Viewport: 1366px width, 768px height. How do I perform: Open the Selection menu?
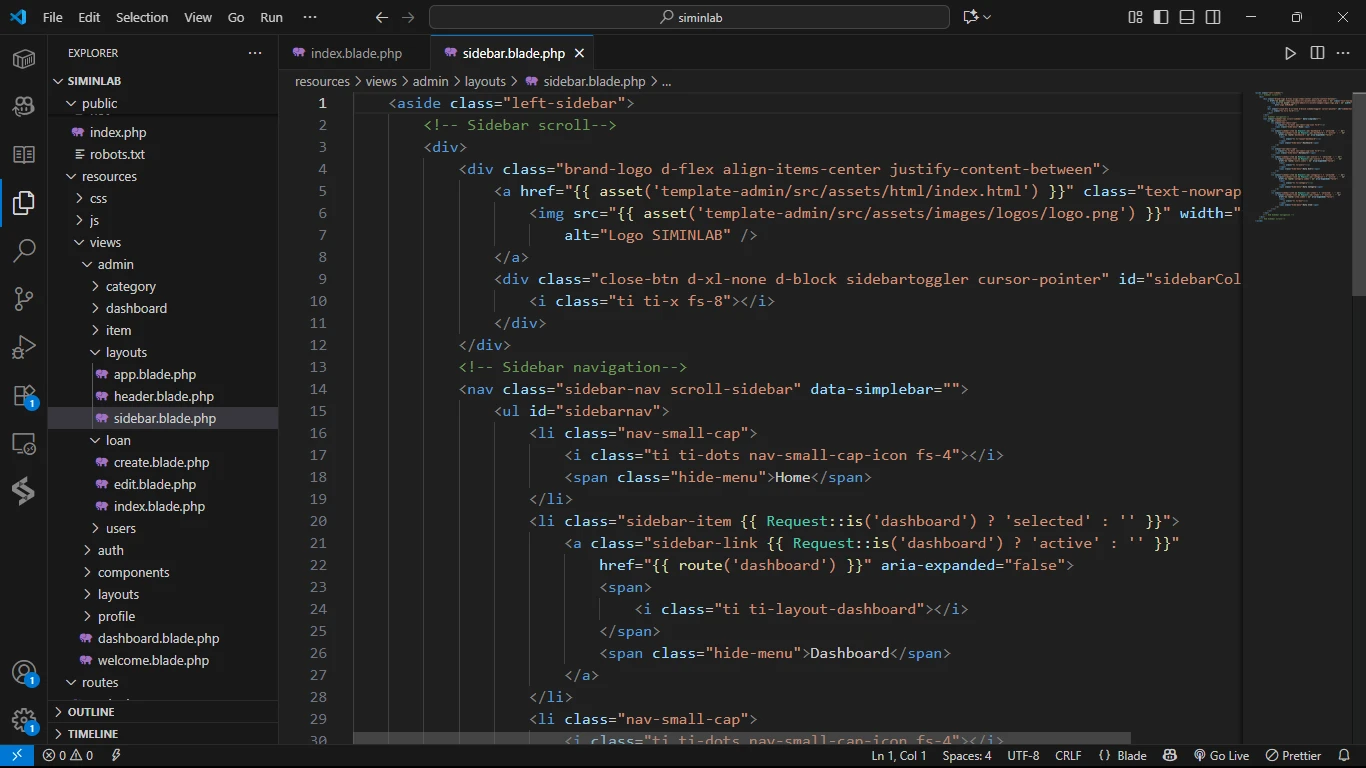click(142, 17)
